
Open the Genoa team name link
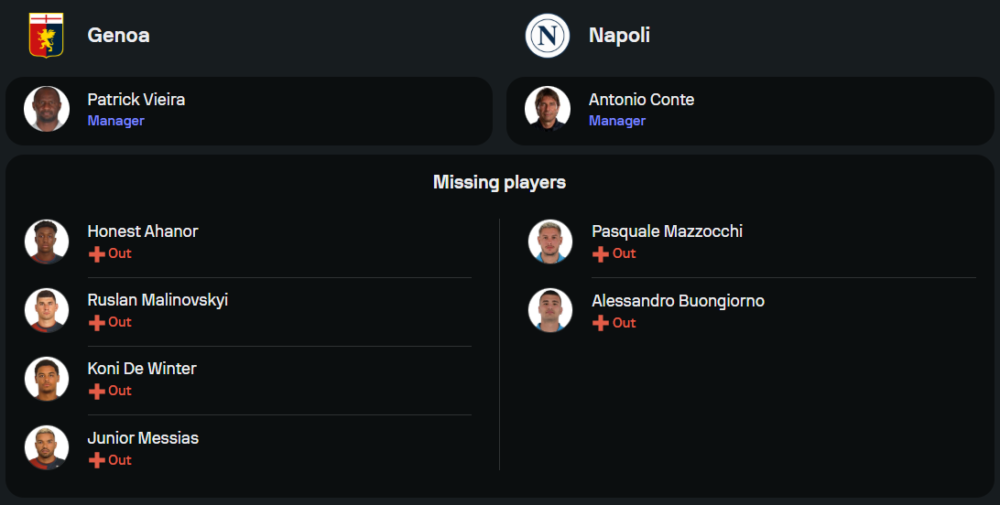coord(118,35)
